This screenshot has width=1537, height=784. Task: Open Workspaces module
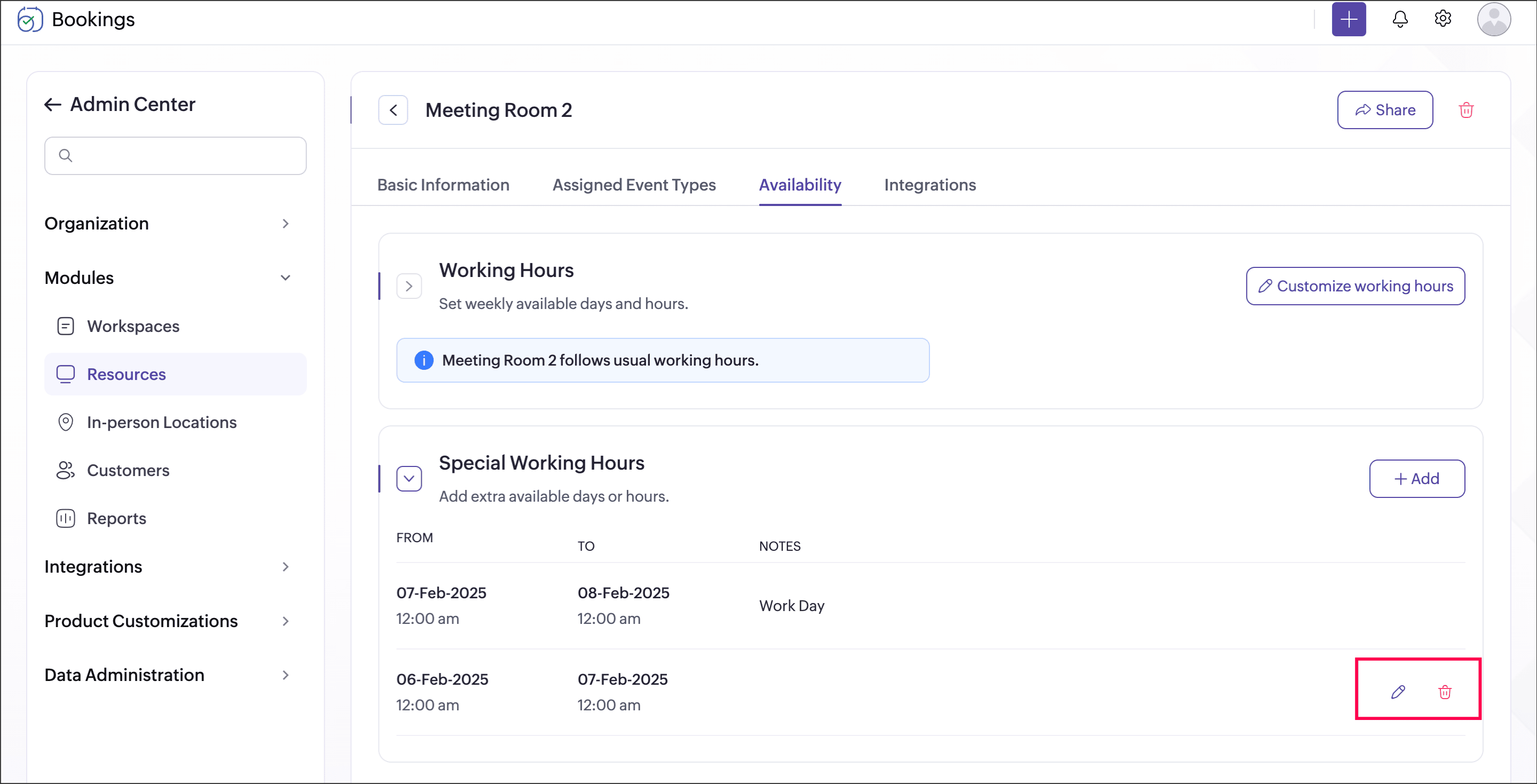(x=132, y=327)
